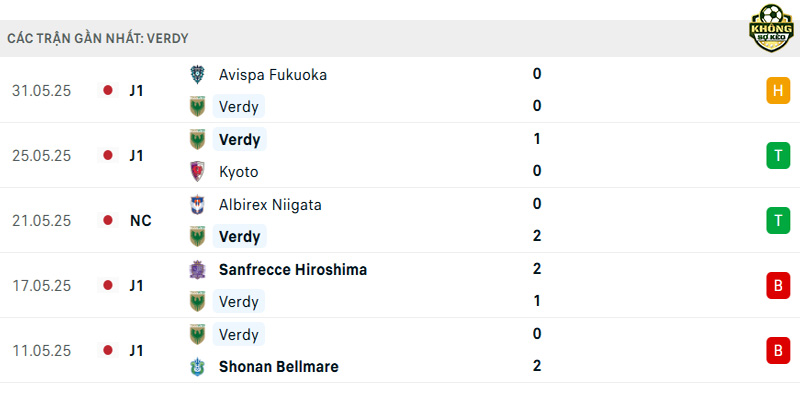Click the green T badge for Kyoto match

pyautogui.click(x=778, y=156)
